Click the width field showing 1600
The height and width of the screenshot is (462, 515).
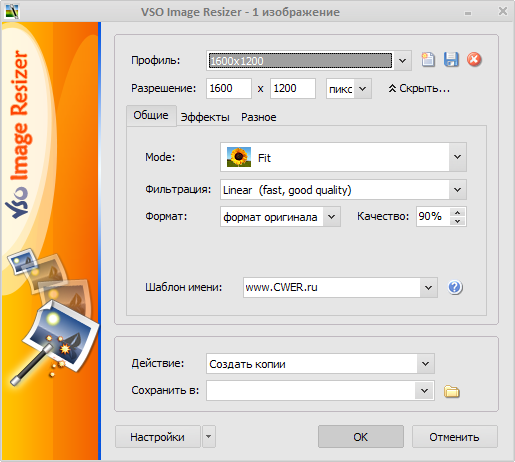pos(229,89)
